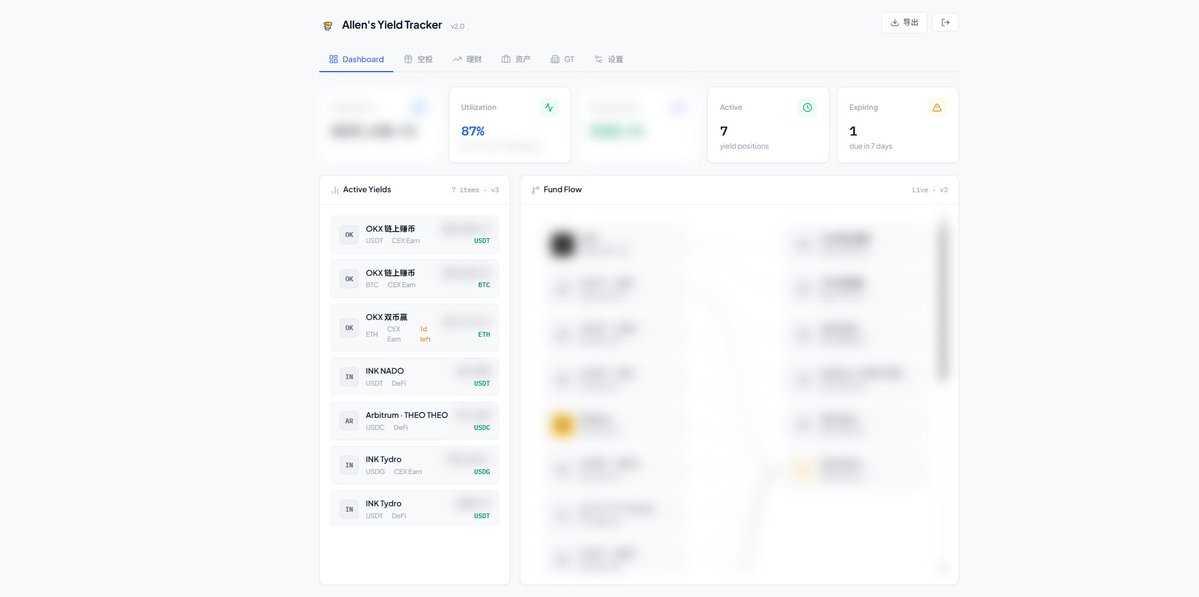Click the logout arrow icon button
This screenshot has height=597, width=1199.
pos(945,22)
